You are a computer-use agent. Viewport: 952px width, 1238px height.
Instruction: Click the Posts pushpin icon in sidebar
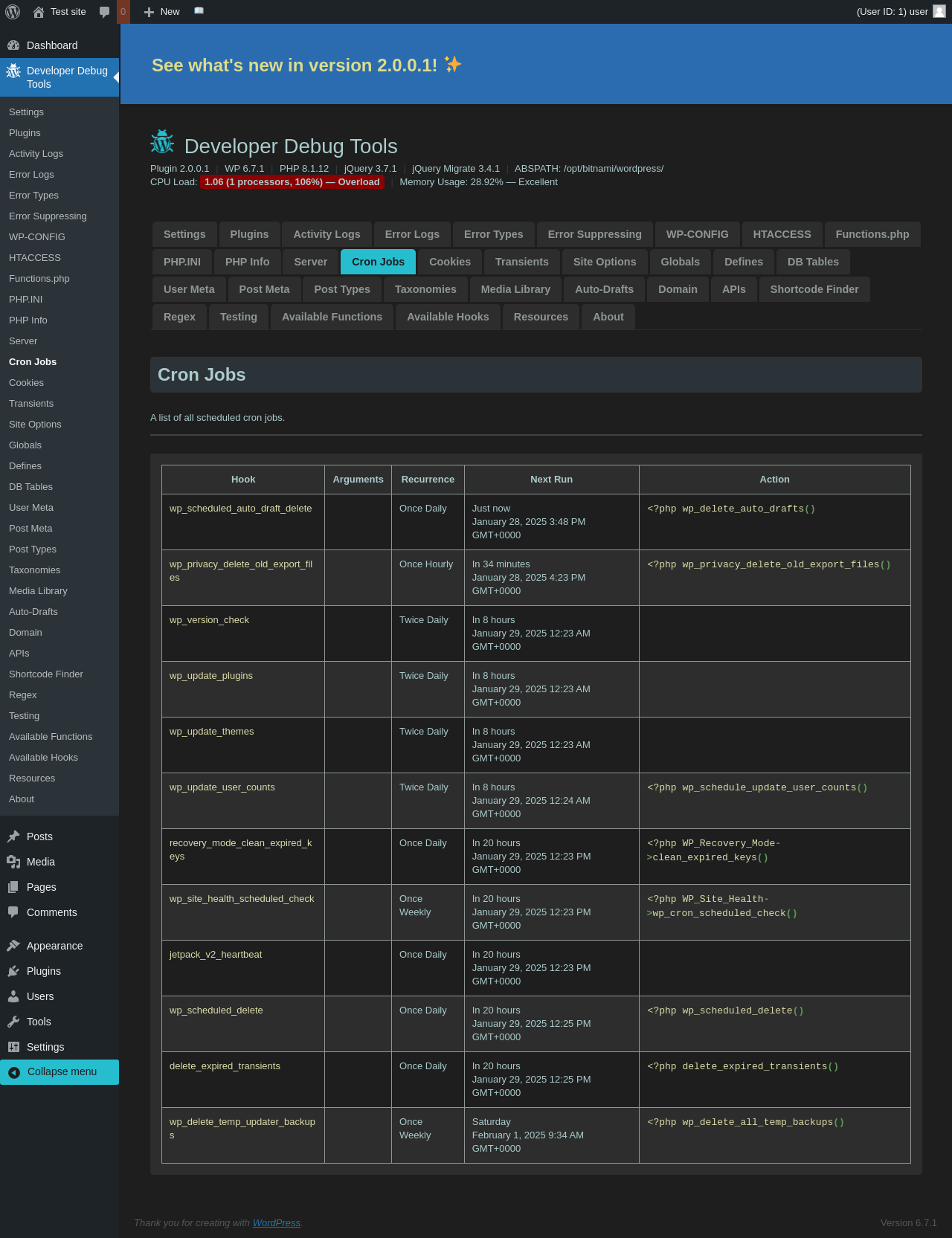(13, 836)
